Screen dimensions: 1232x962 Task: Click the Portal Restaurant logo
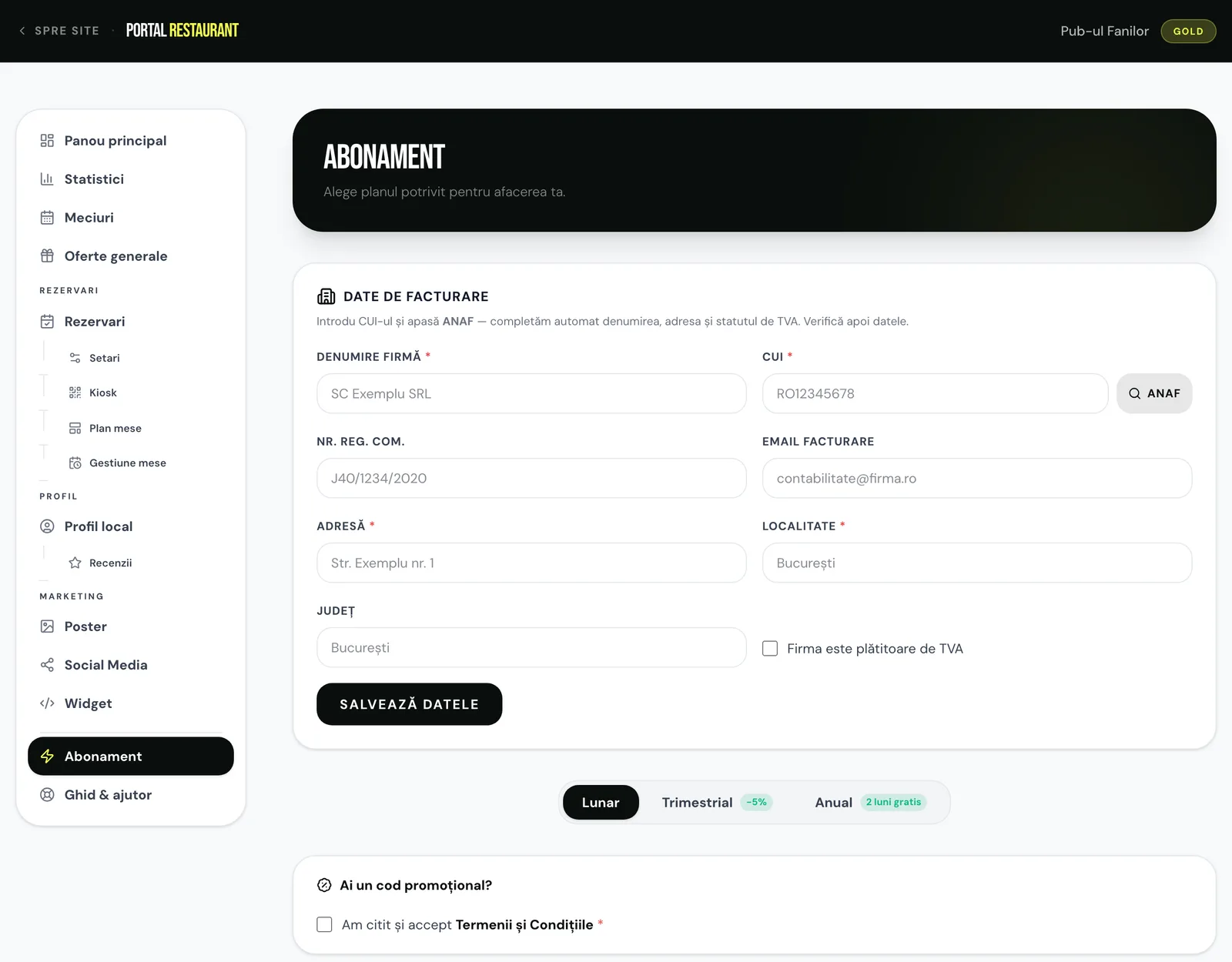182,31
